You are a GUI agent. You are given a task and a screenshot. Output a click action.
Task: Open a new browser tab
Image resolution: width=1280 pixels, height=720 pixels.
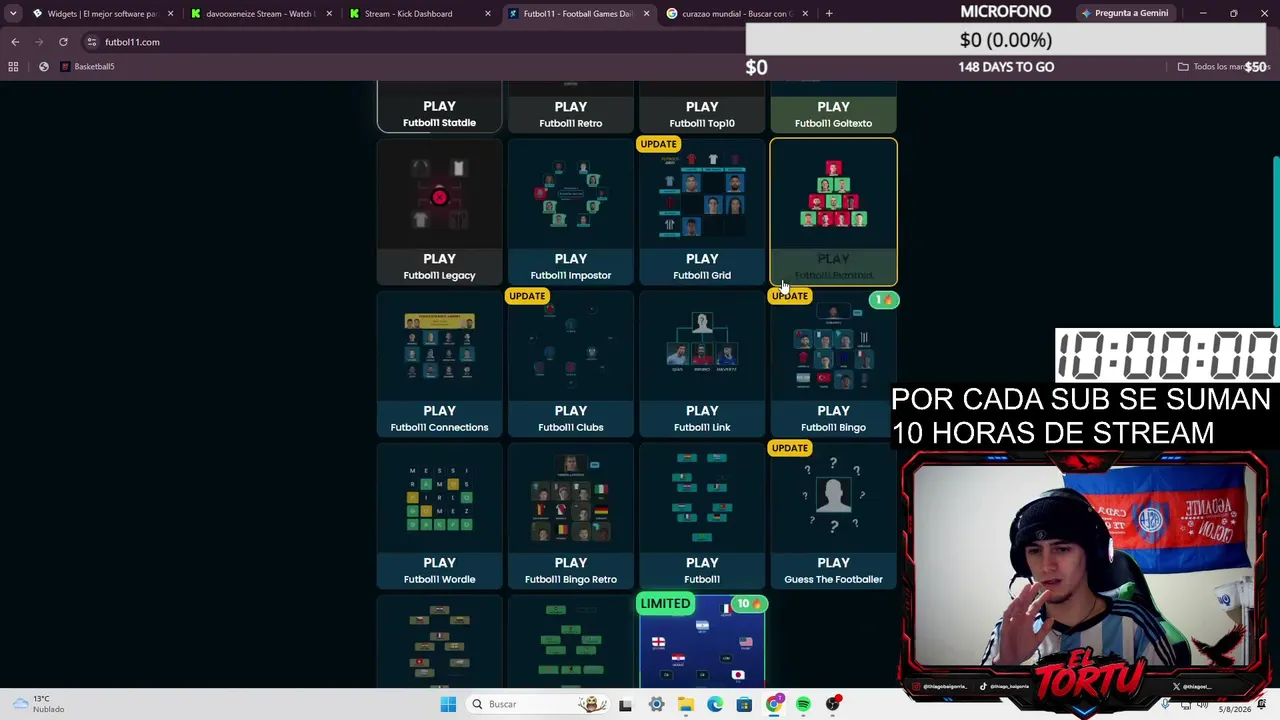(x=829, y=14)
